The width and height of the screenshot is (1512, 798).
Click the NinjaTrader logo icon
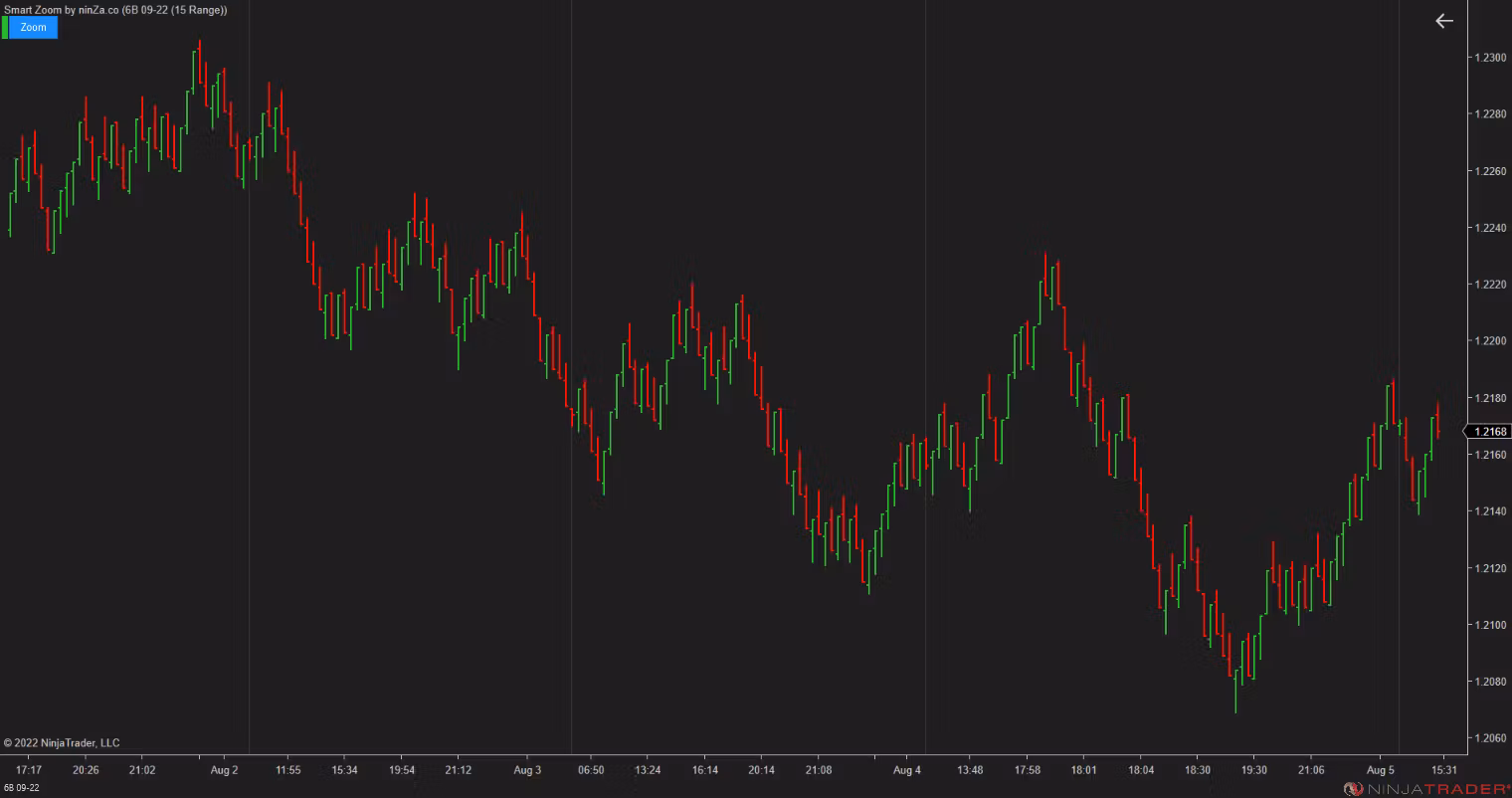click(1353, 789)
